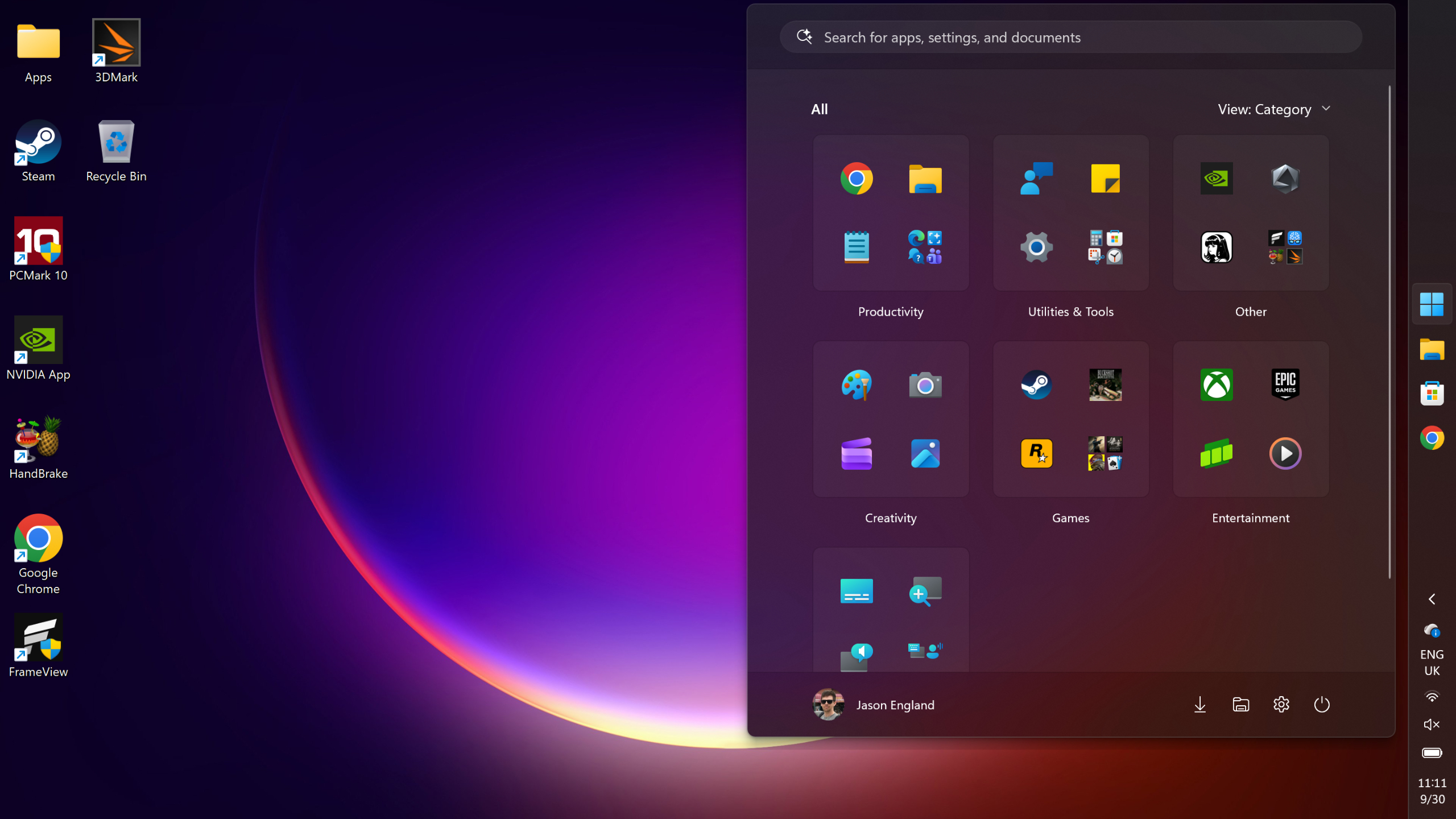Open the View: Category dropdown
This screenshot has height=819, width=1456.
(1274, 109)
